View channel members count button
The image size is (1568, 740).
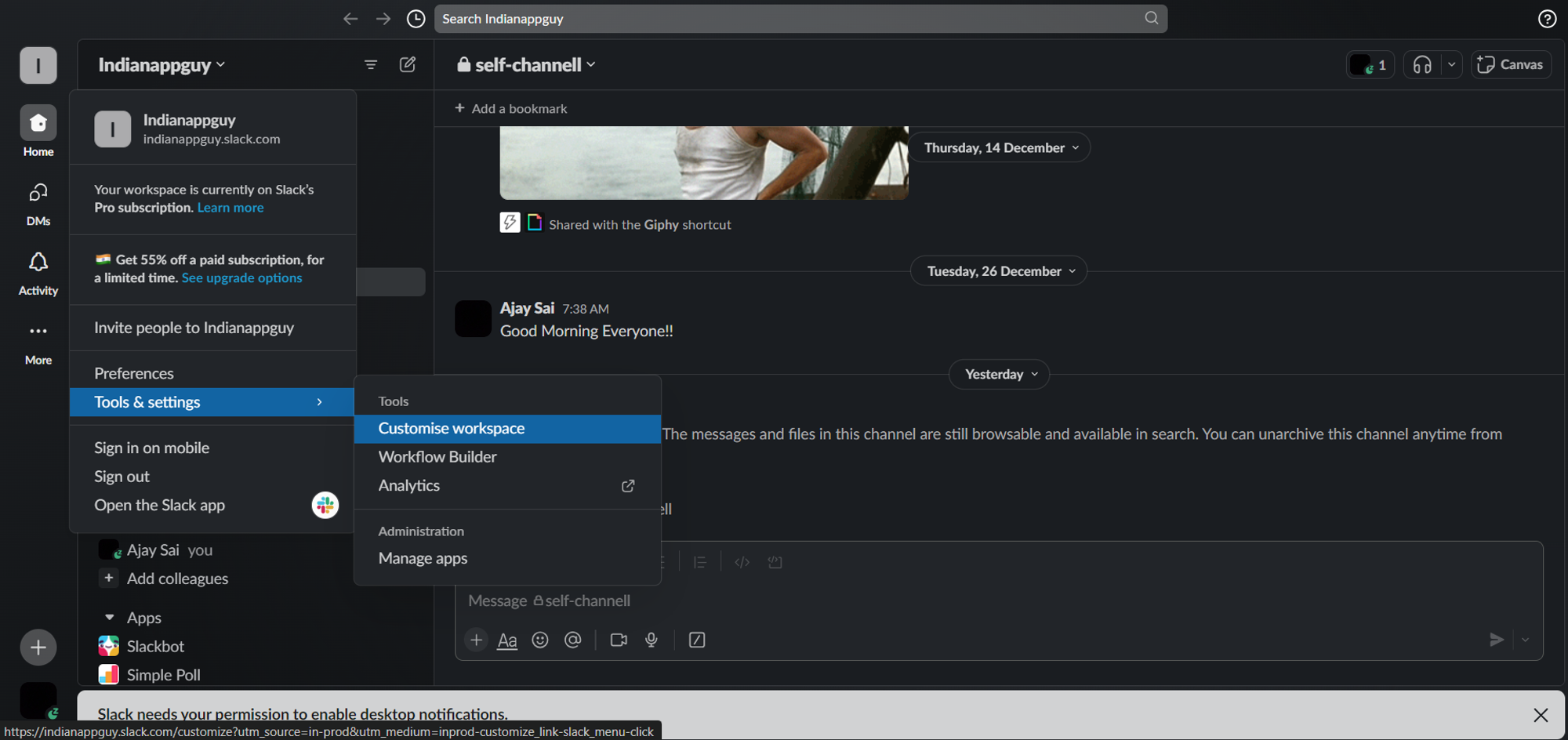point(1370,65)
